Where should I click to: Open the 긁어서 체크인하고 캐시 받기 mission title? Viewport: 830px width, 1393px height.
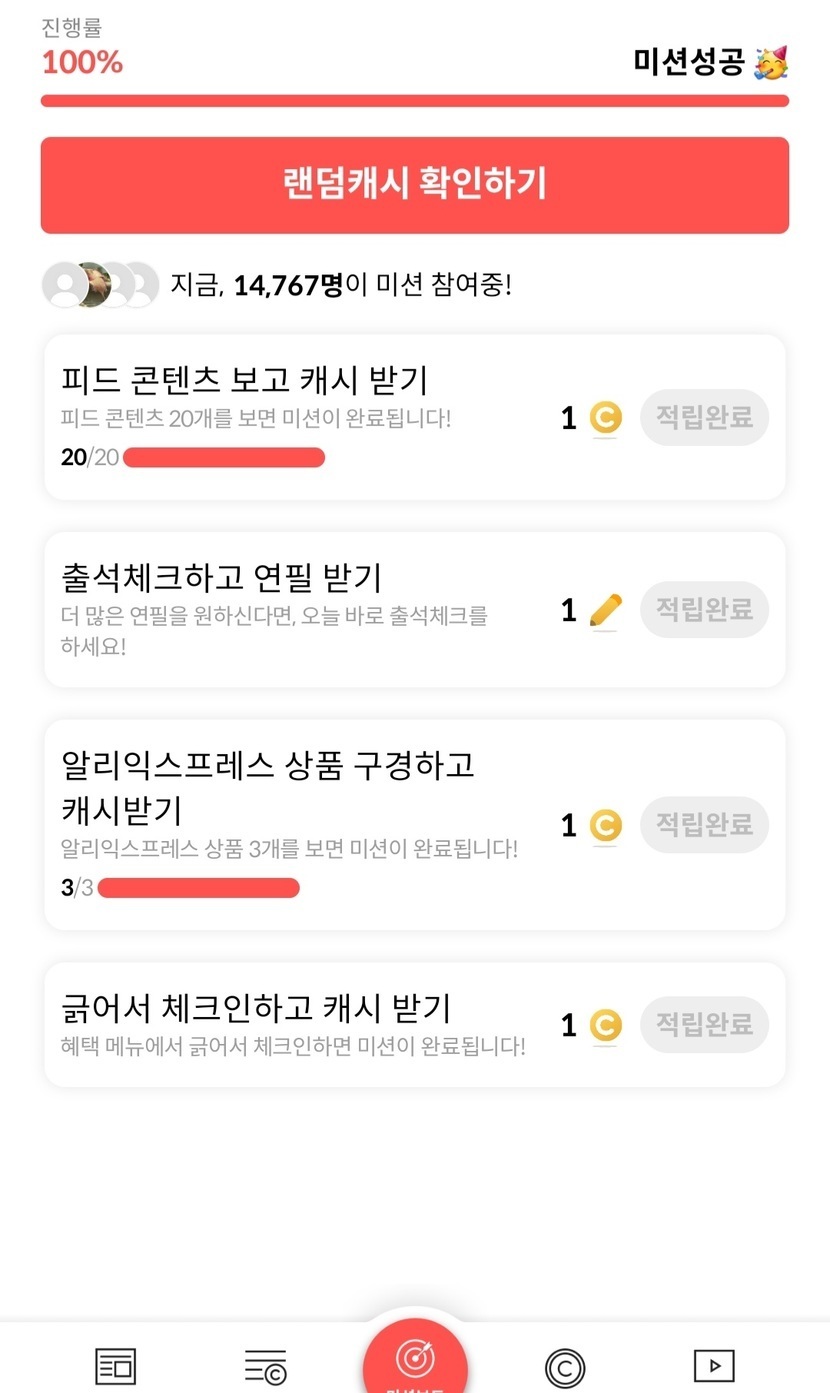pyautogui.click(x=256, y=1006)
